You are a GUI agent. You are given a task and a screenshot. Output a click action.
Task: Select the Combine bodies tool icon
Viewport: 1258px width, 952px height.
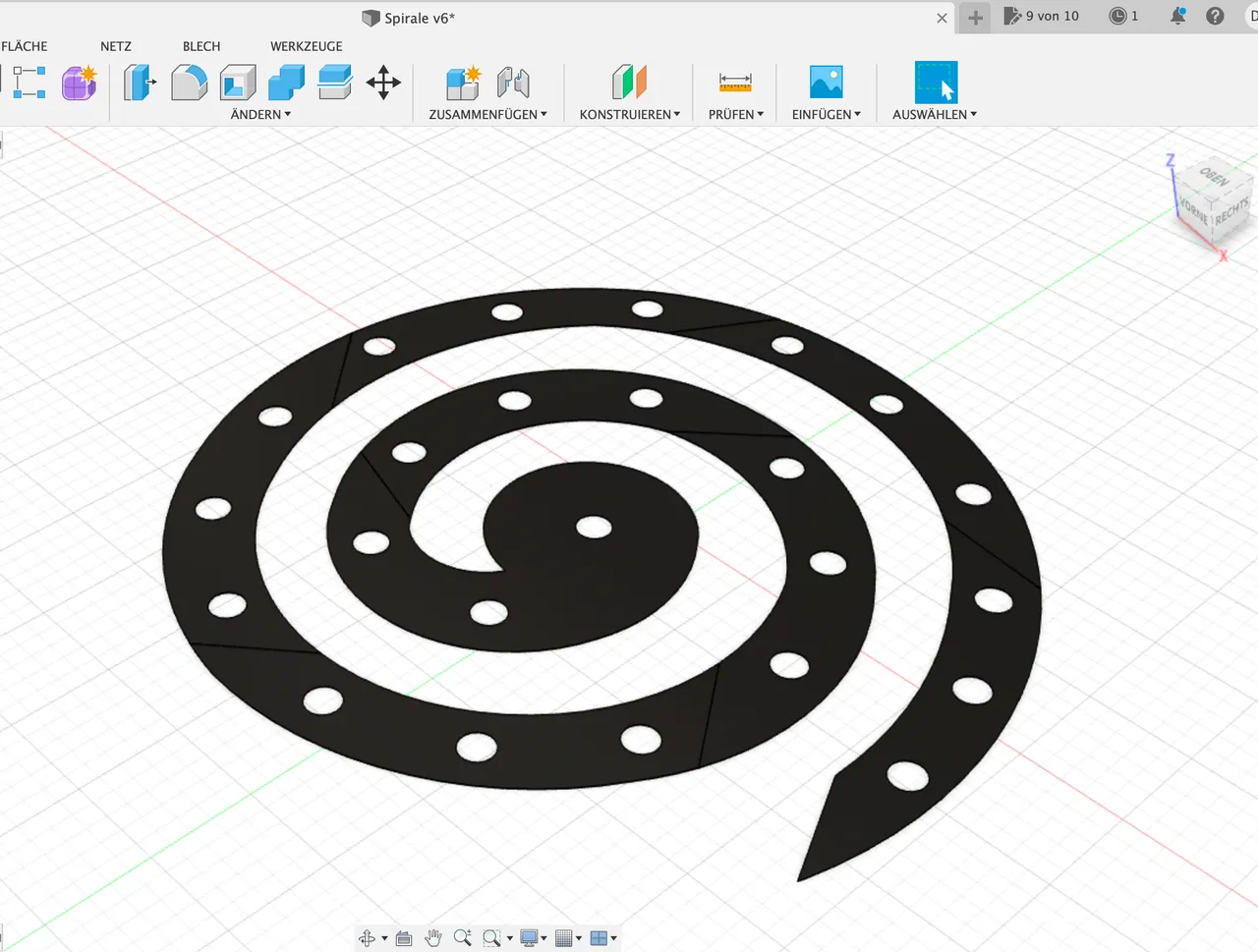pyautogui.click(x=286, y=83)
